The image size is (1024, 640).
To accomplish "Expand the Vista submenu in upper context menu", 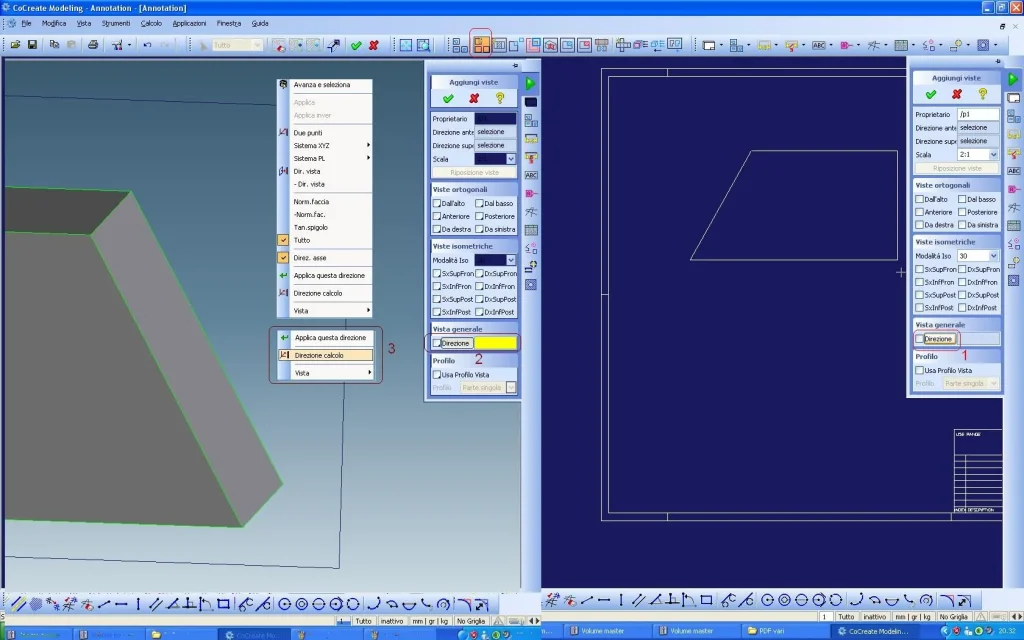I will [x=368, y=311].
